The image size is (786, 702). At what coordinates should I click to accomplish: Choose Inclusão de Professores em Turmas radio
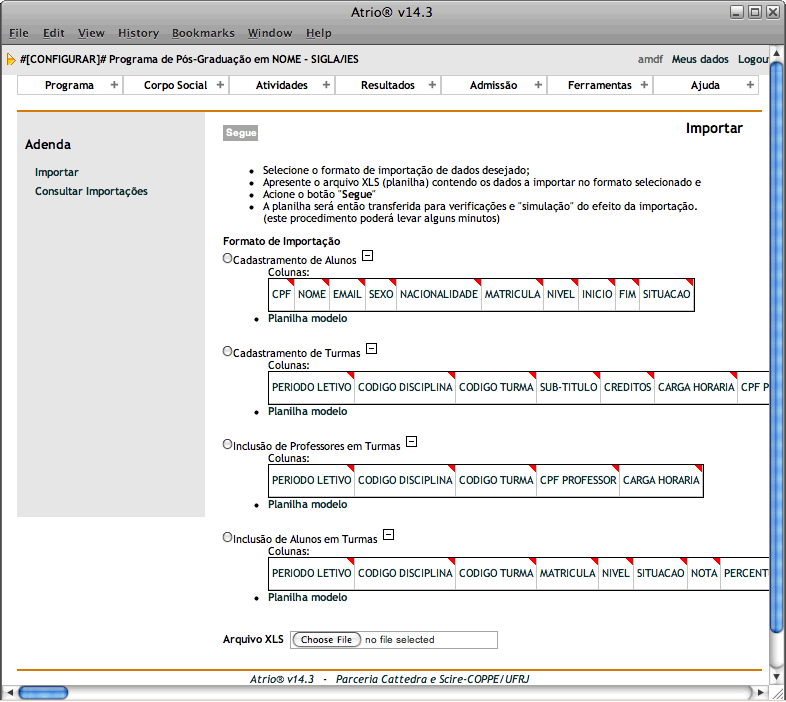pyautogui.click(x=227, y=445)
